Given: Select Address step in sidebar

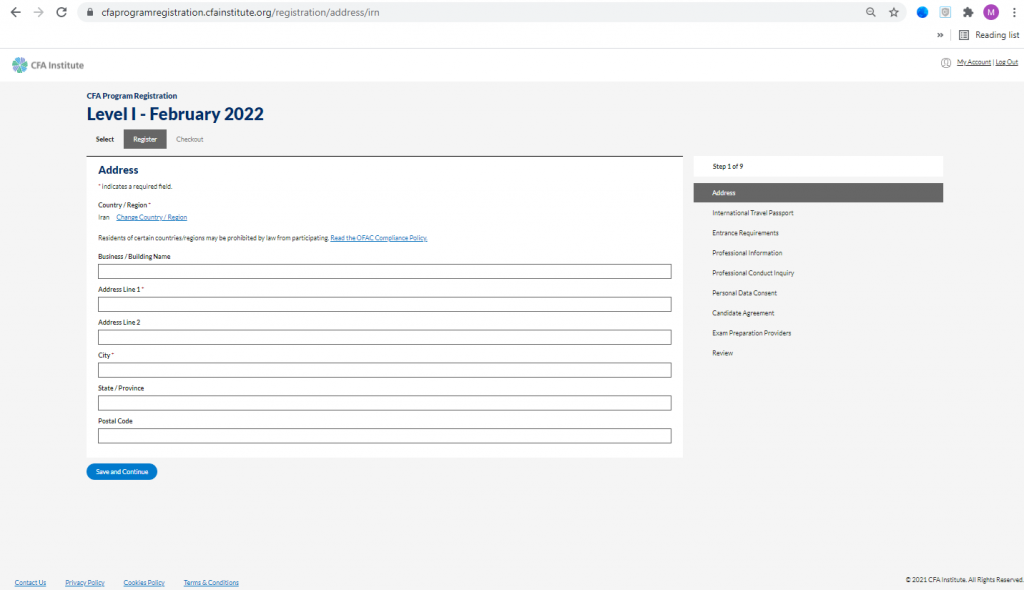Looking at the screenshot, I should 818,193.
